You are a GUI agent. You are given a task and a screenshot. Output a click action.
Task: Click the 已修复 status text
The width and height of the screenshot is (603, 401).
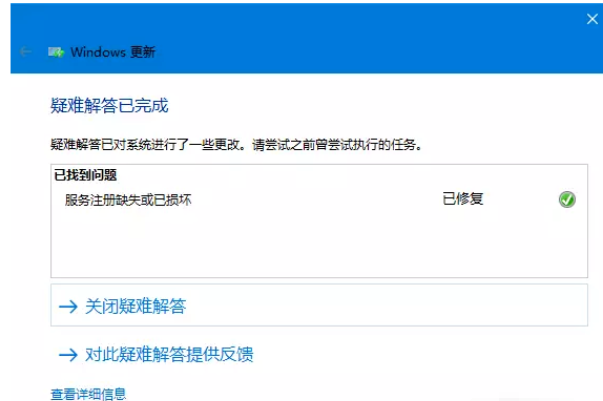click(463, 199)
